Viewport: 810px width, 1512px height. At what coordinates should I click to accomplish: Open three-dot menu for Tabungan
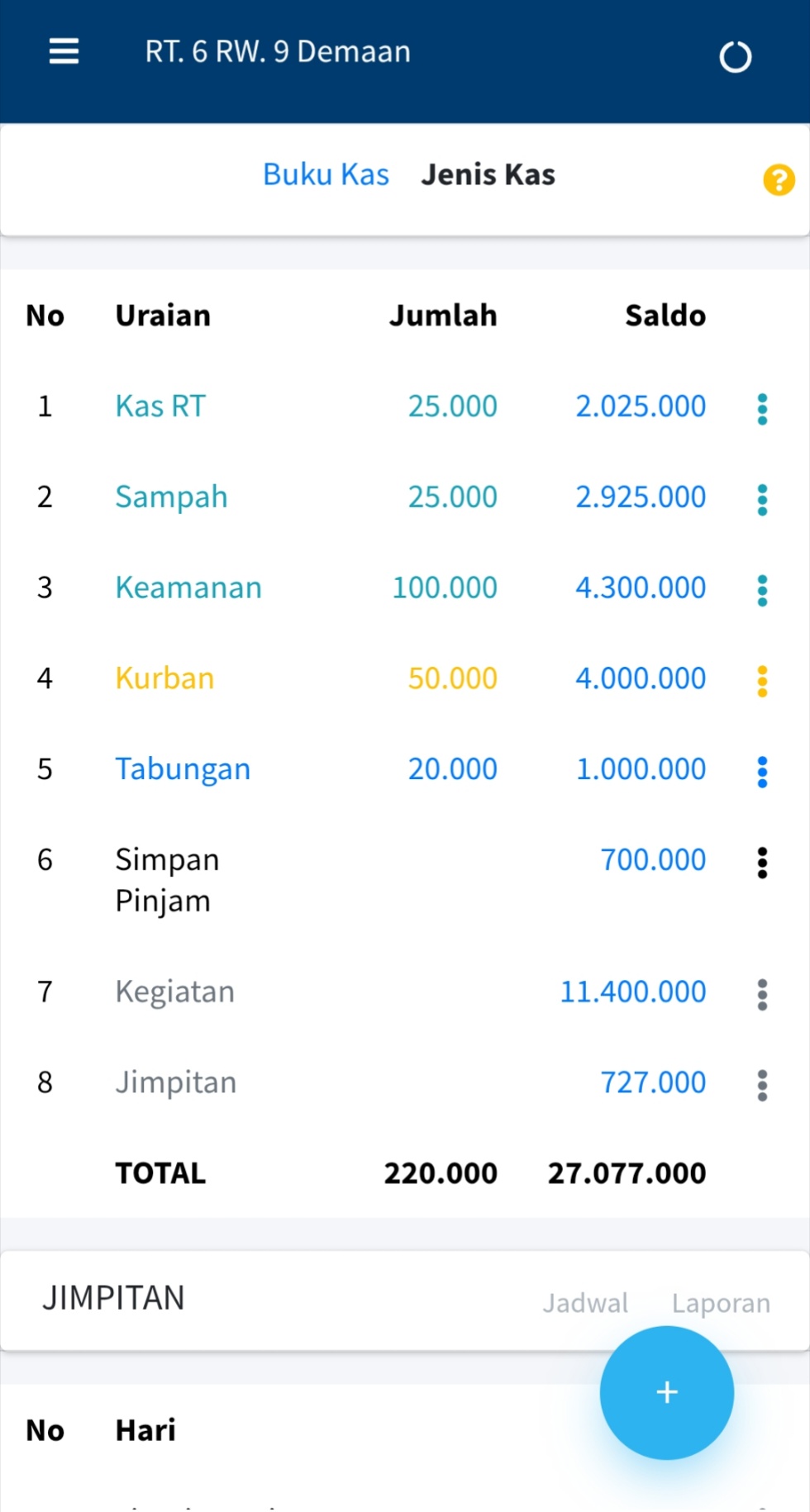click(762, 773)
